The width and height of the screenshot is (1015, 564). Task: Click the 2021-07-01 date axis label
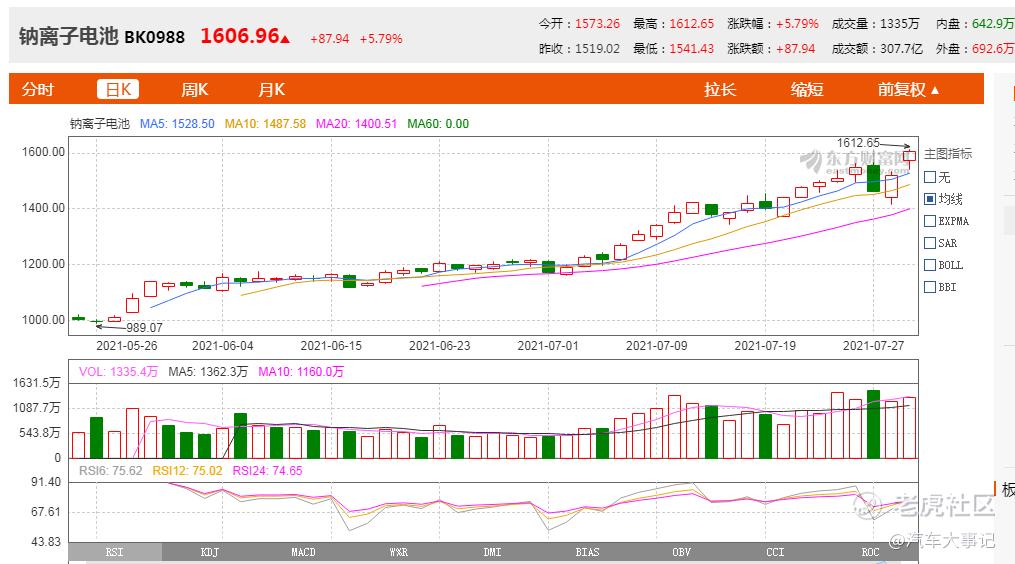[x=548, y=346]
